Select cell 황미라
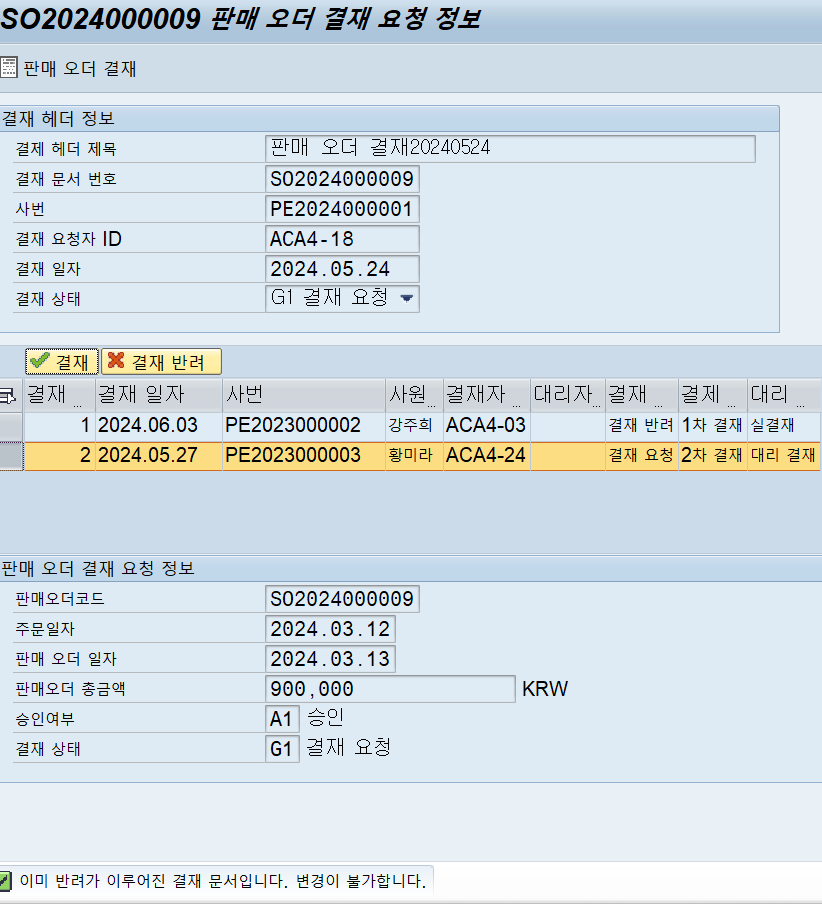This screenshot has width=822, height=904. click(414, 456)
